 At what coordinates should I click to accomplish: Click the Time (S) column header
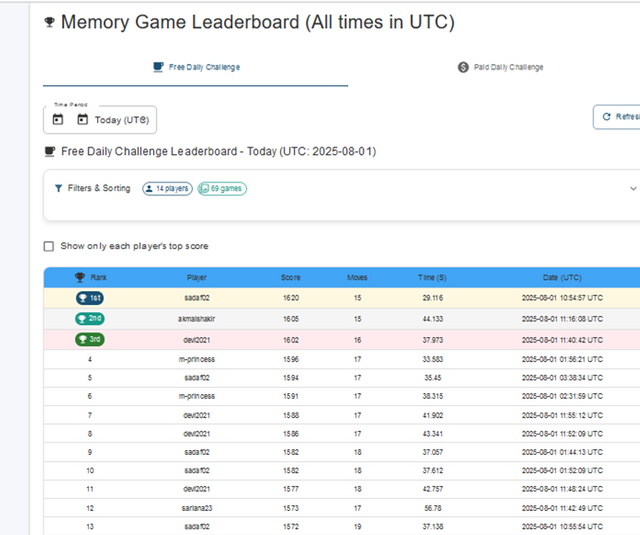click(x=432, y=277)
